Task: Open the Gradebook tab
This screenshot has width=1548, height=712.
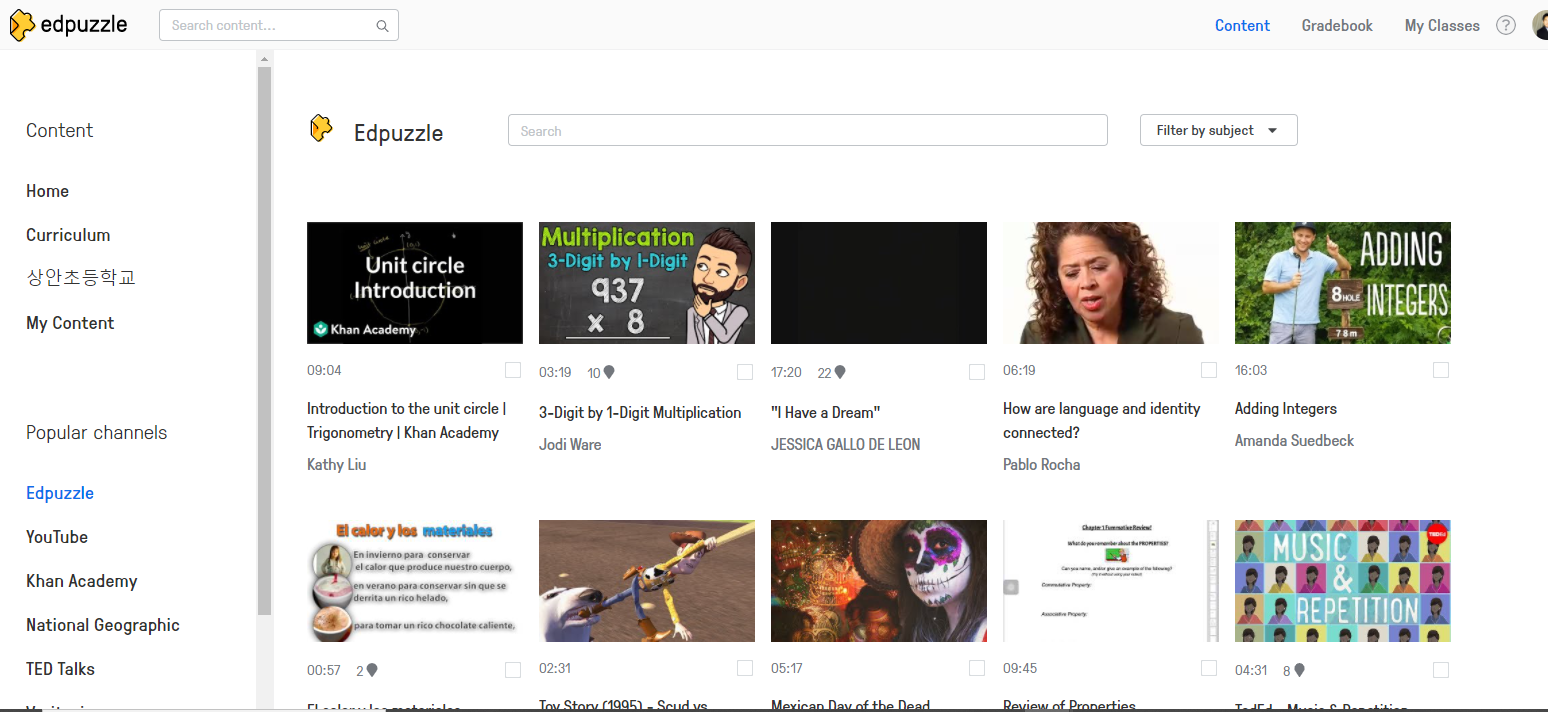Action: [1337, 26]
